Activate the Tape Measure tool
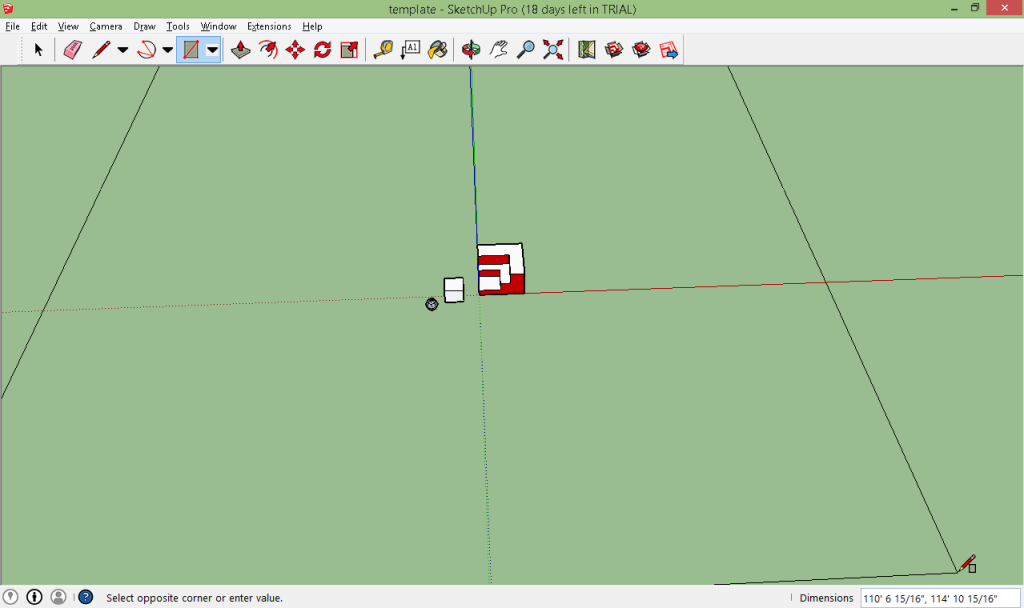Viewport: 1024px width, 608px height. point(383,50)
